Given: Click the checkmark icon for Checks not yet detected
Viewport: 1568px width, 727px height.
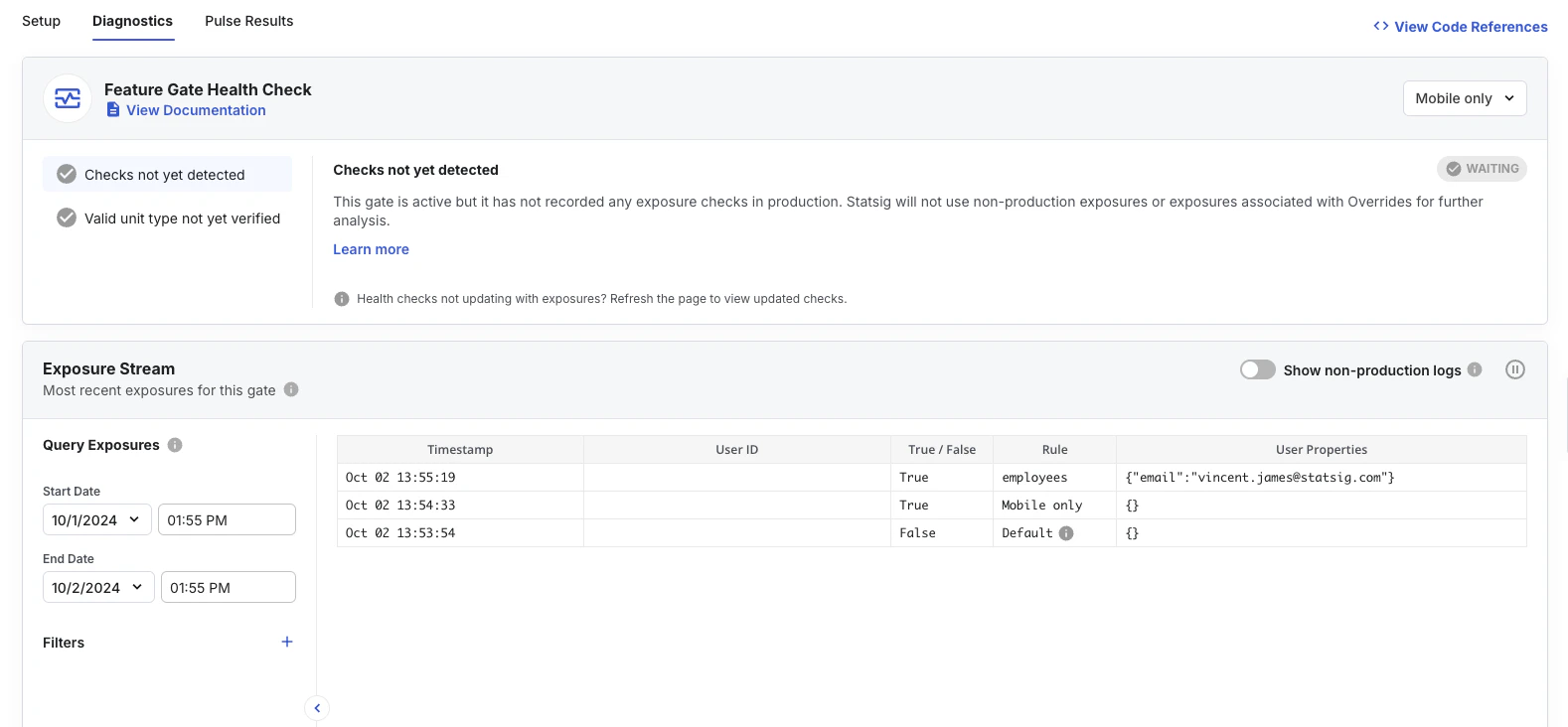Looking at the screenshot, I should pos(67,174).
